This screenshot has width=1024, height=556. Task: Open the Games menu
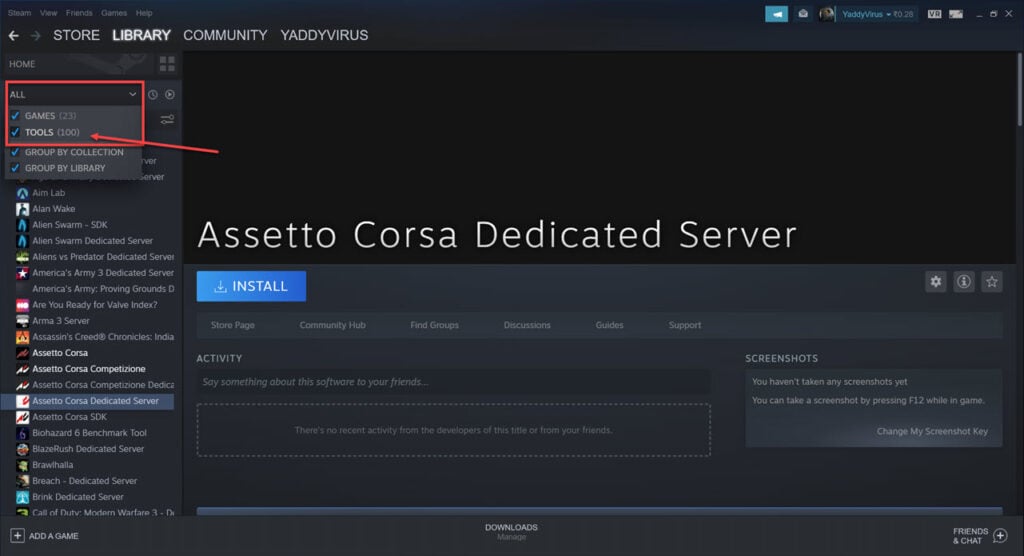(x=114, y=12)
